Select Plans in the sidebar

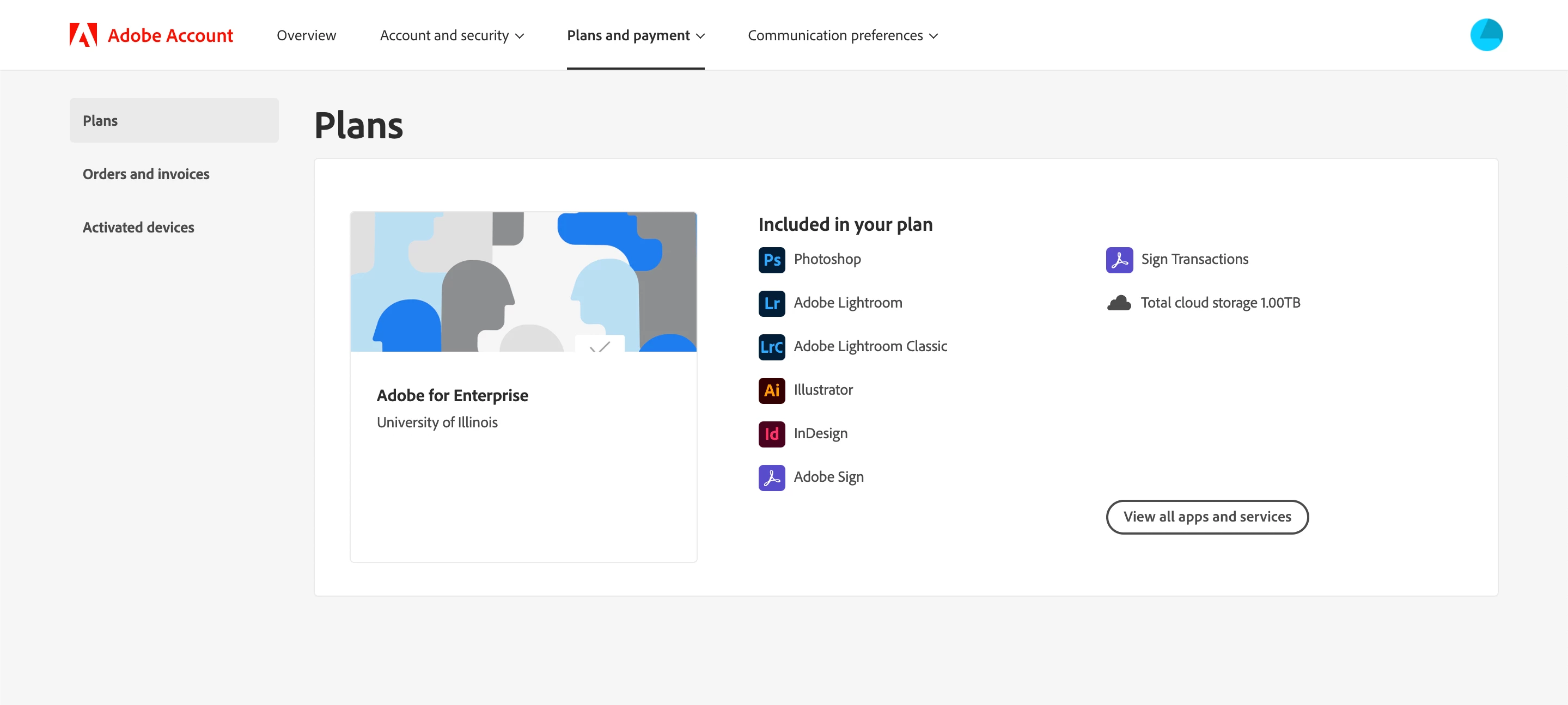coord(174,120)
